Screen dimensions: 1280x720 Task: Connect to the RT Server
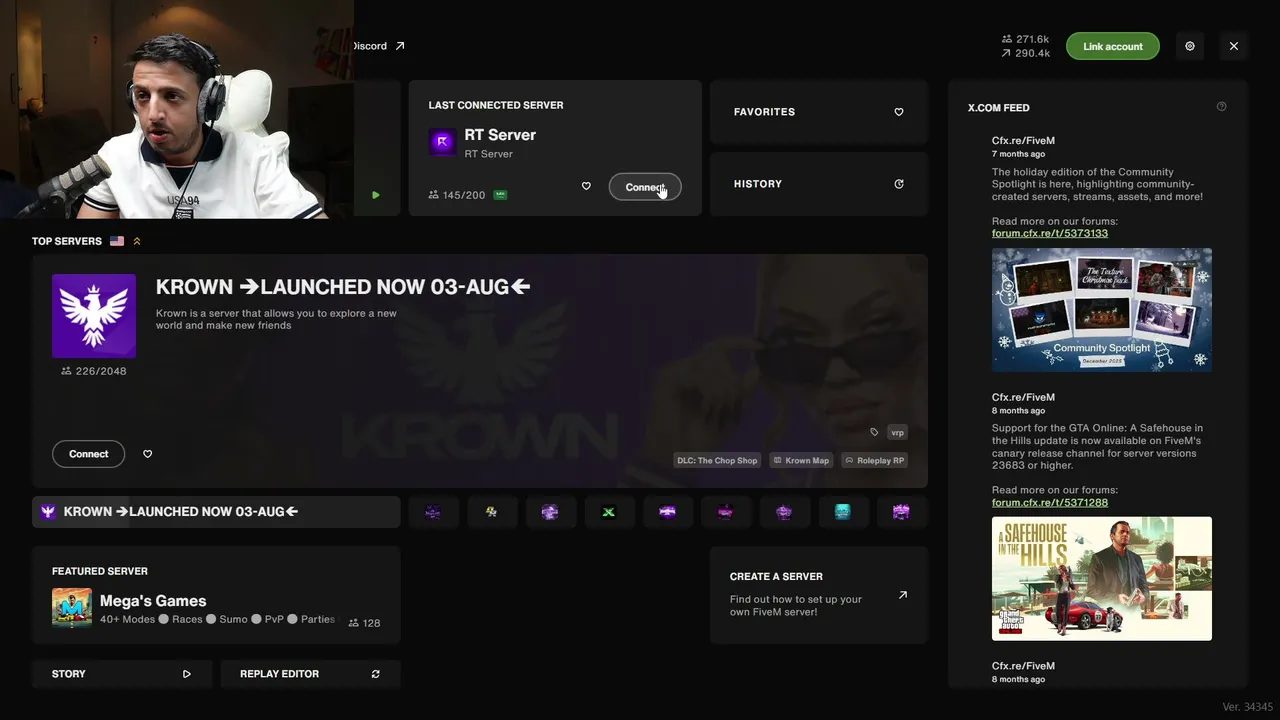(645, 187)
